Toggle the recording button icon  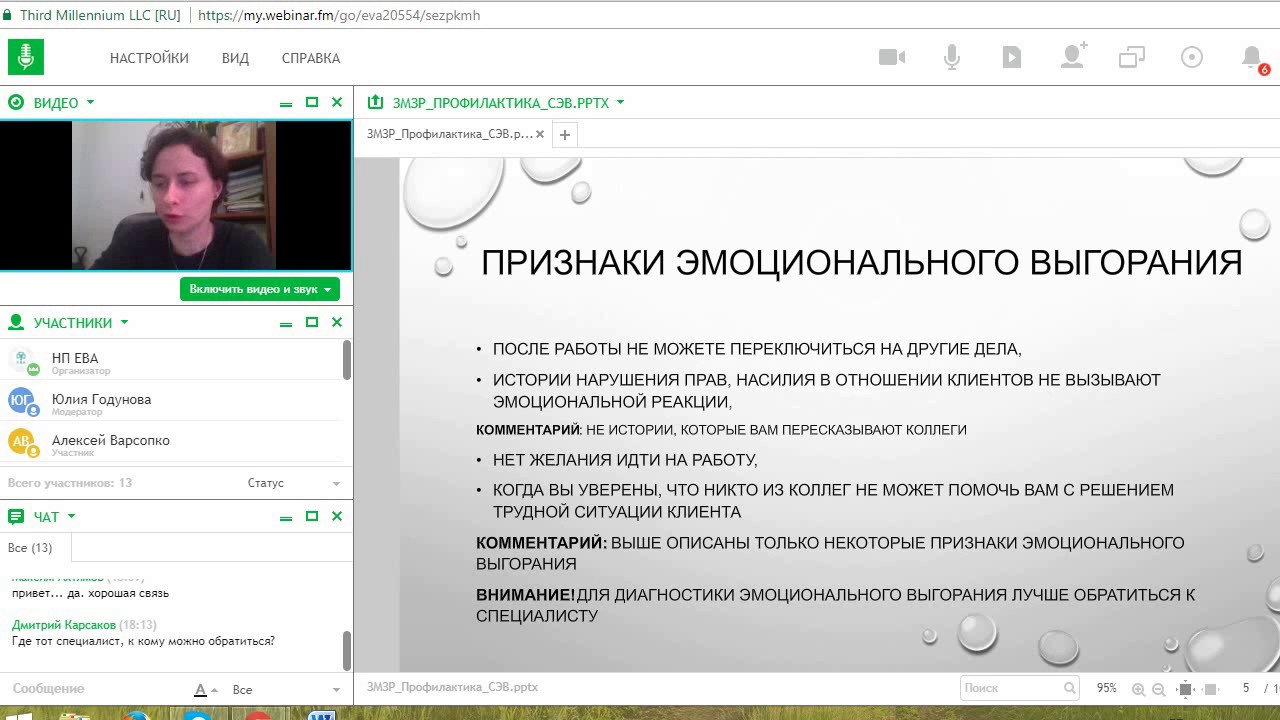pyautogui.click(x=1192, y=57)
